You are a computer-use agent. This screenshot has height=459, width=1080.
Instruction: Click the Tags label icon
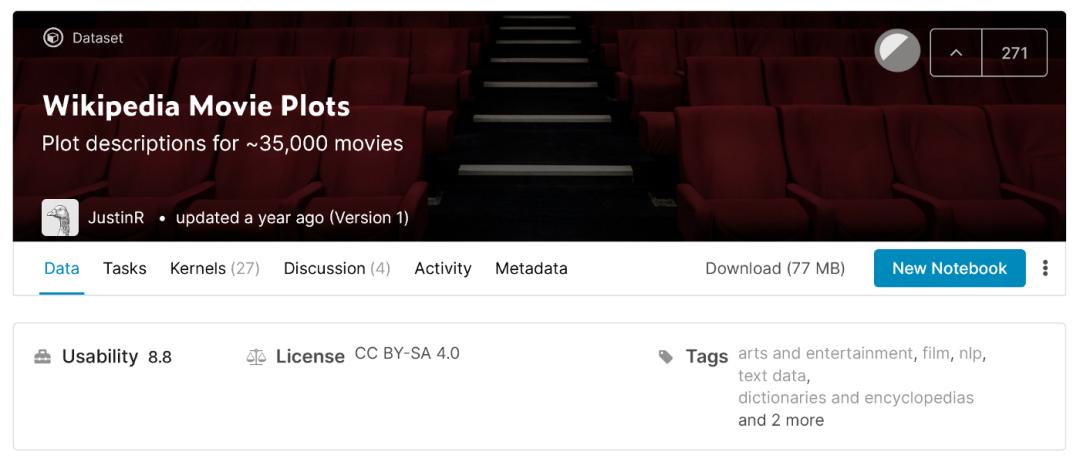(666, 357)
